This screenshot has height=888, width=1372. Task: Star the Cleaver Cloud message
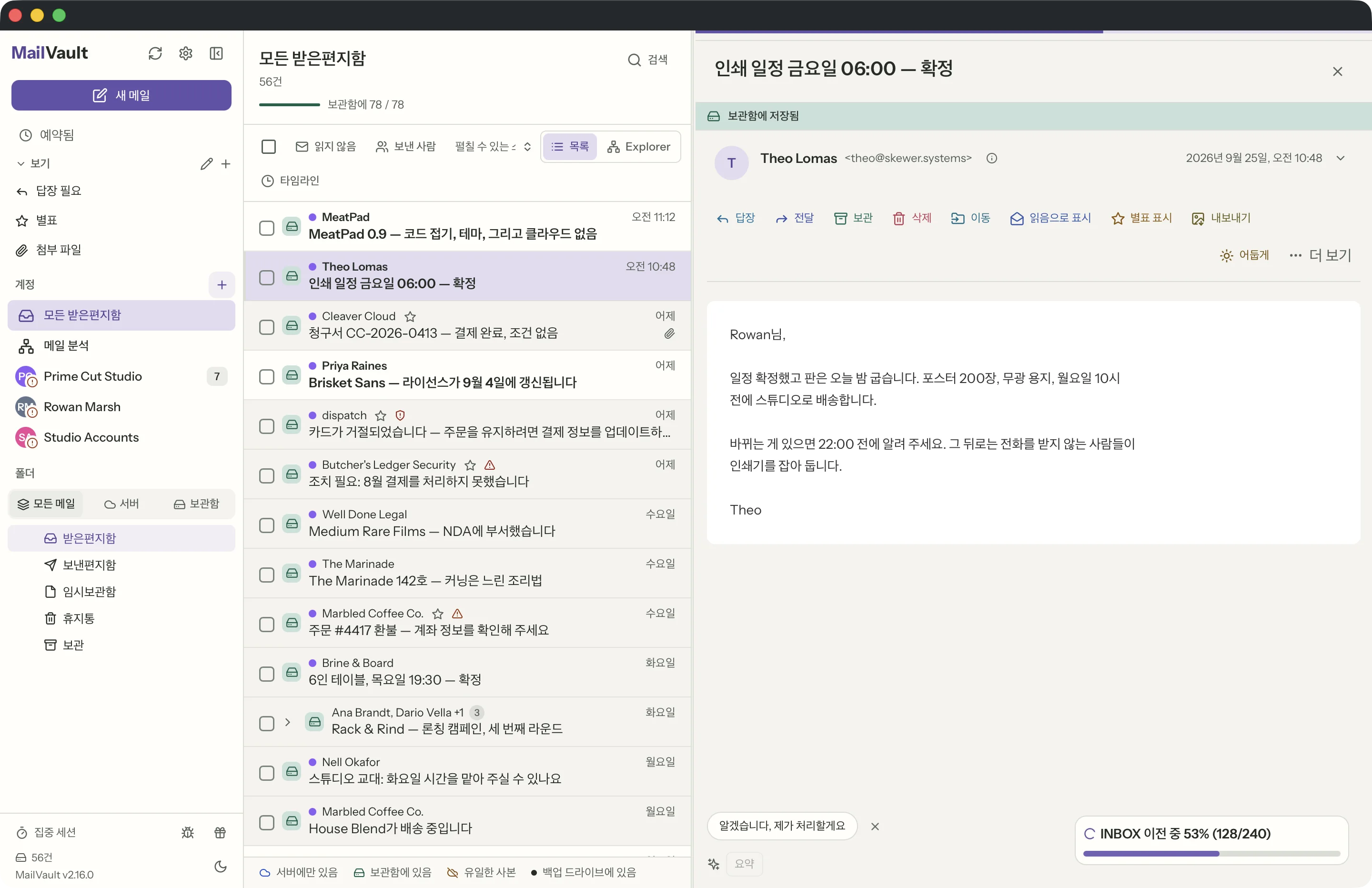pos(410,316)
